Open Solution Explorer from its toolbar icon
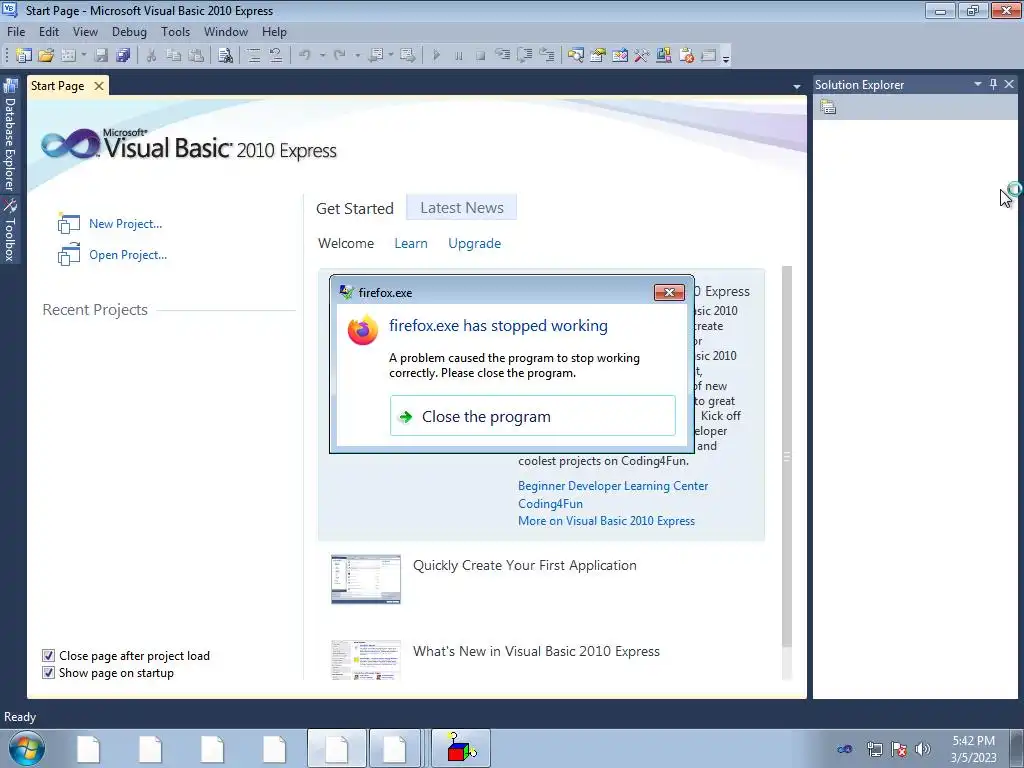The height and width of the screenshot is (768, 1024). click(575, 56)
